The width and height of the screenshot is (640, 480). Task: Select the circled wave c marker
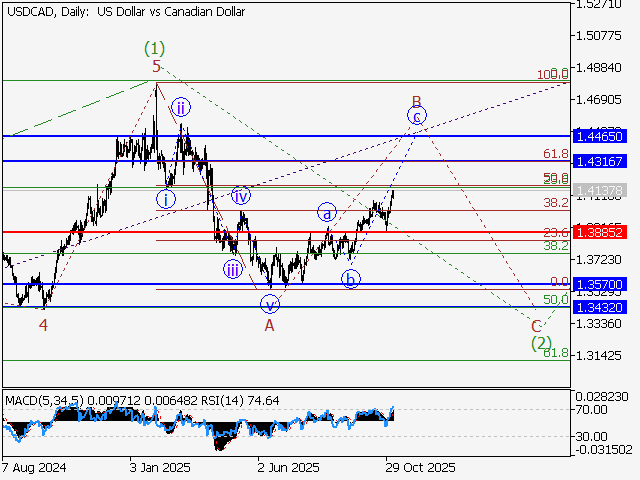(x=417, y=116)
